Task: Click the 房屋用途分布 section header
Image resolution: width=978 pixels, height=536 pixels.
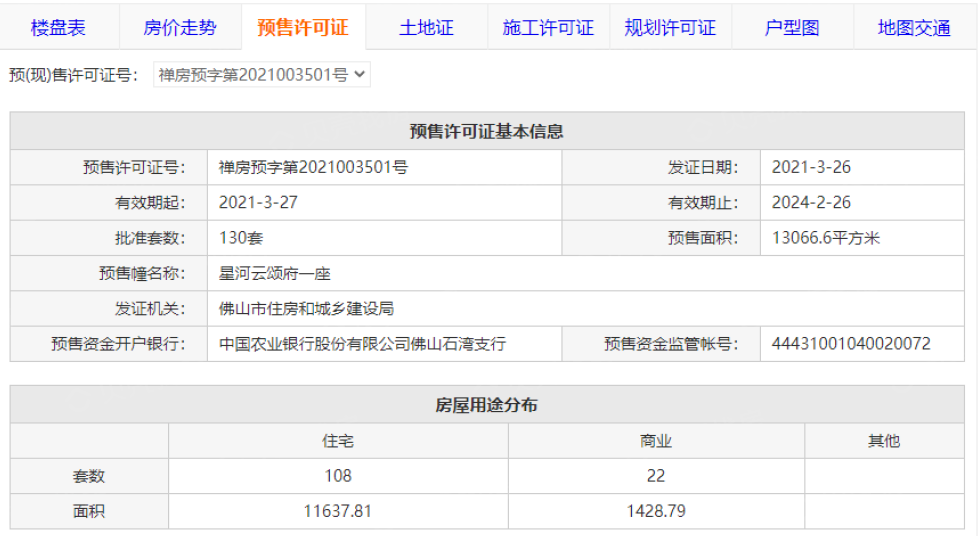Action: (487, 405)
